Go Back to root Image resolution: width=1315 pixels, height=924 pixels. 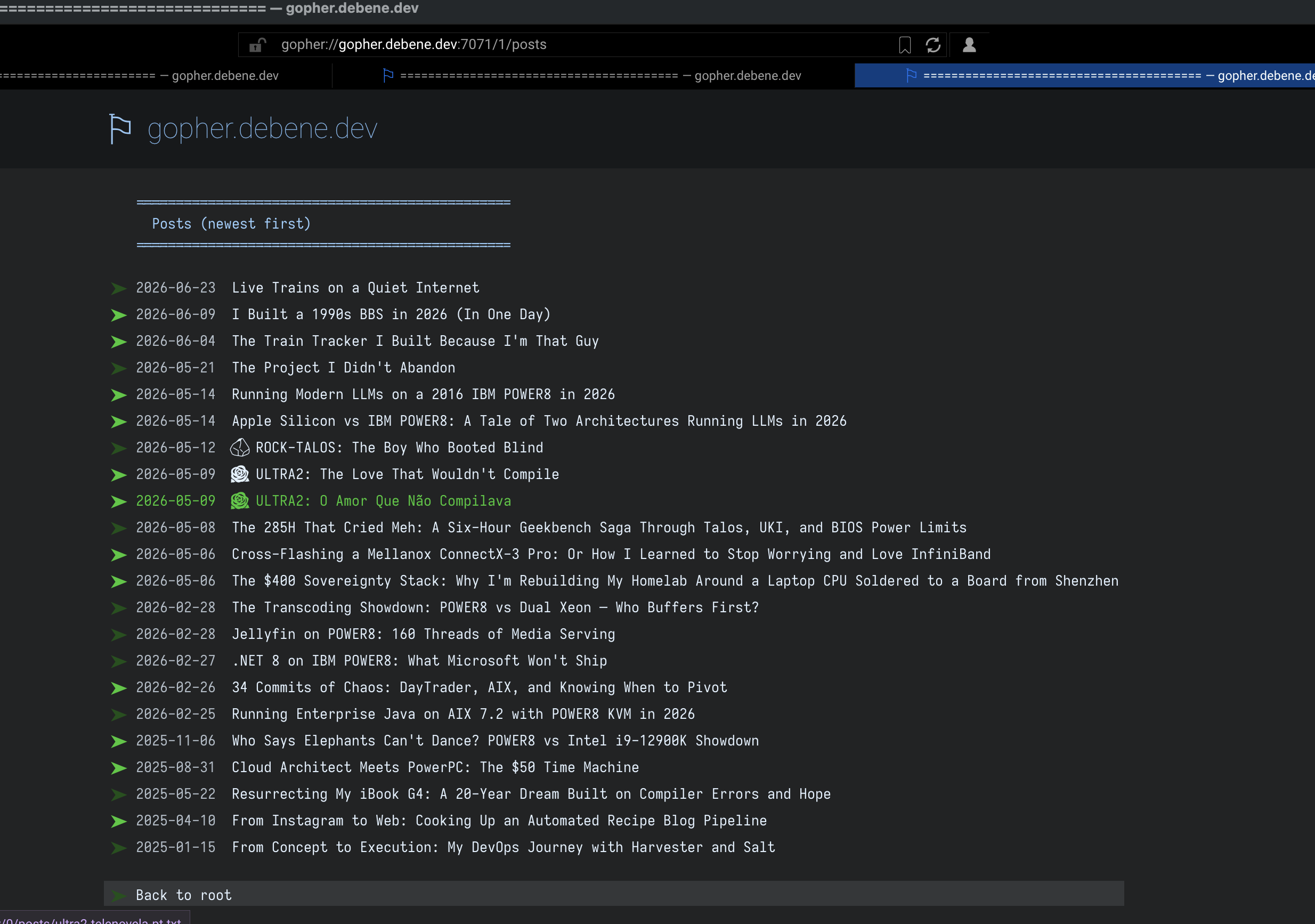(613, 895)
